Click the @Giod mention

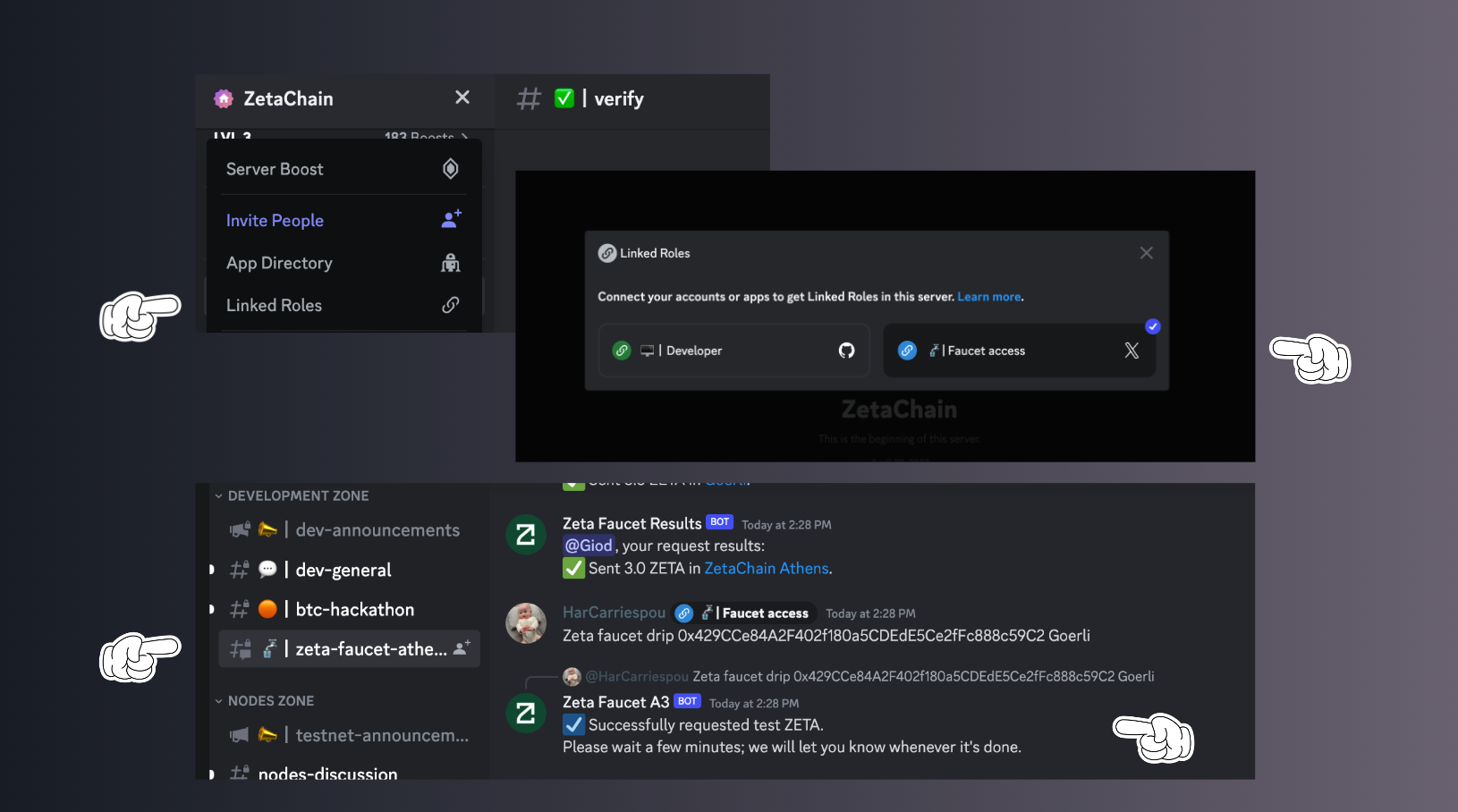point(589,546)
